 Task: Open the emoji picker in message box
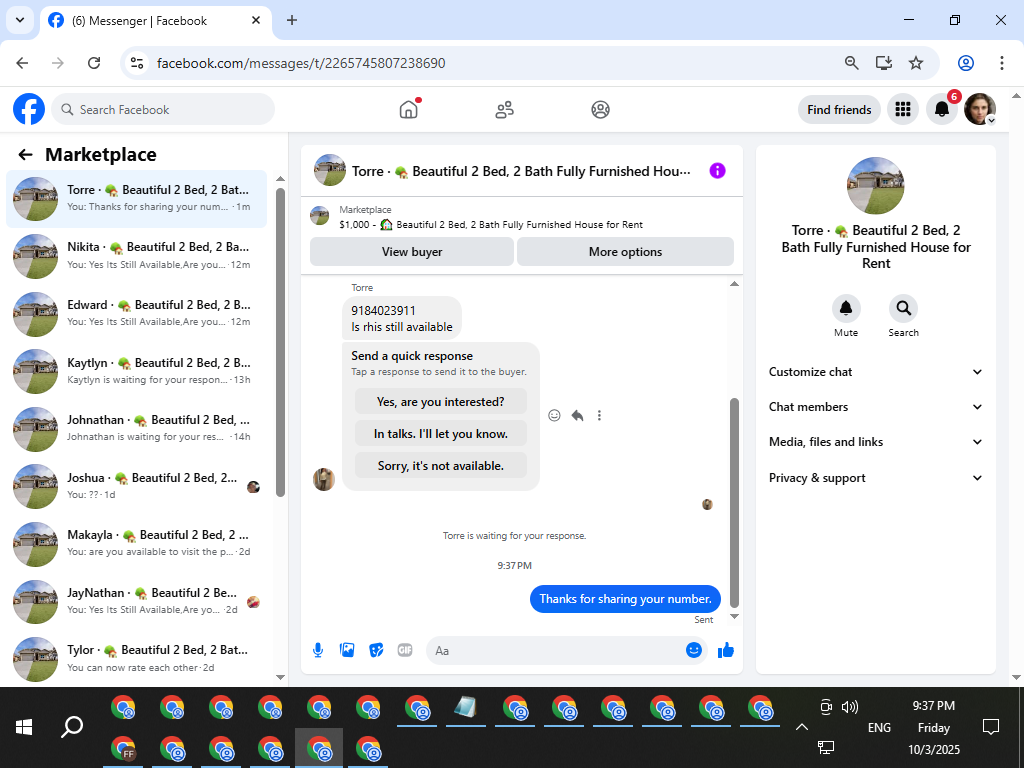tap(694, 650)
